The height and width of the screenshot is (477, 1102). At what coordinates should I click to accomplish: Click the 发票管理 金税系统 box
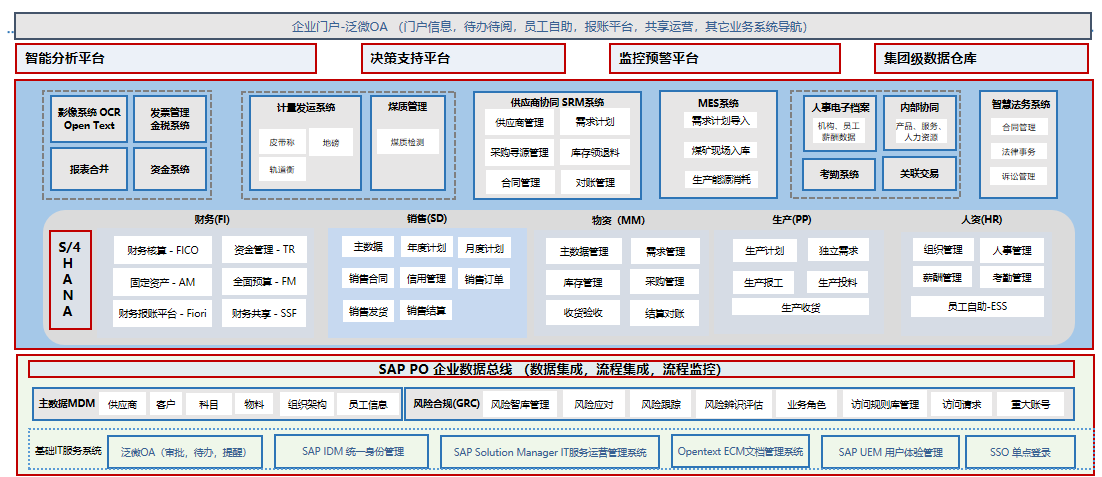(170, 119)
